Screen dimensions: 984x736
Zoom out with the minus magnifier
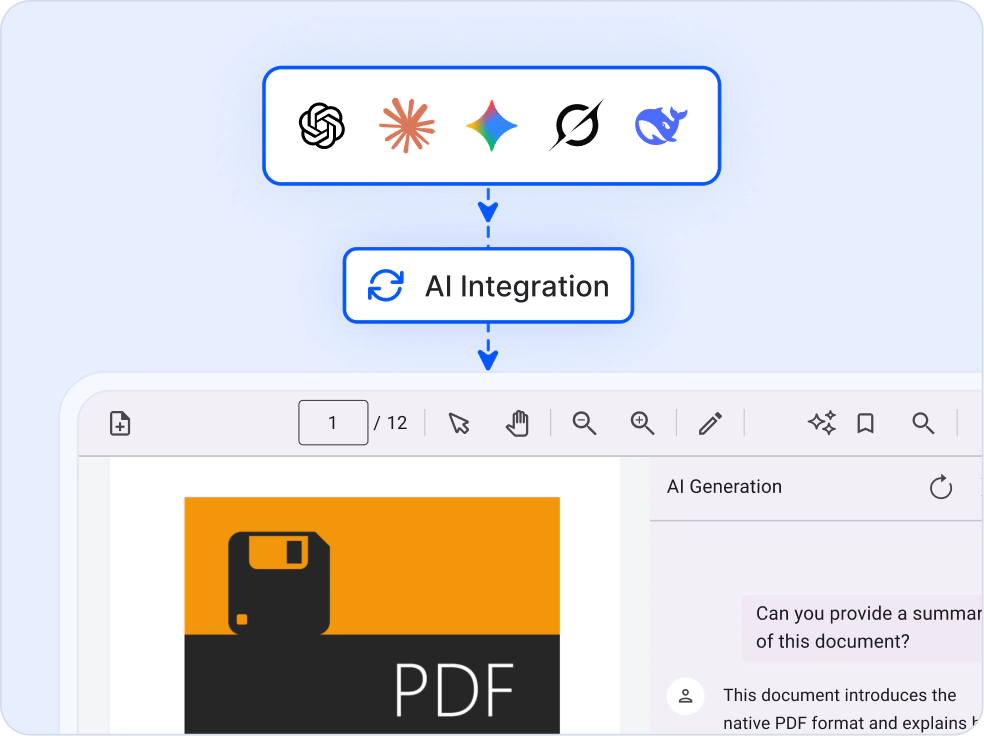pos(584,423)
